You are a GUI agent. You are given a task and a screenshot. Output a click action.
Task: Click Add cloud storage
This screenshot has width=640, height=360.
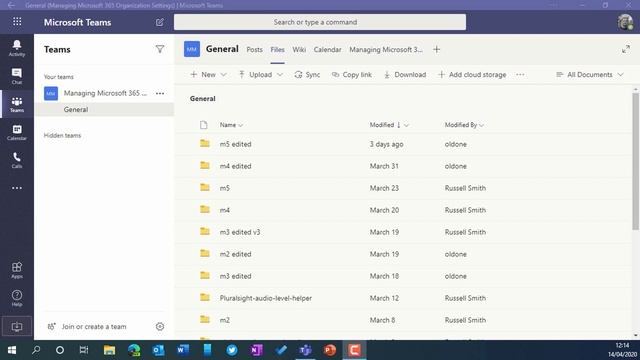tap(472, 75)
